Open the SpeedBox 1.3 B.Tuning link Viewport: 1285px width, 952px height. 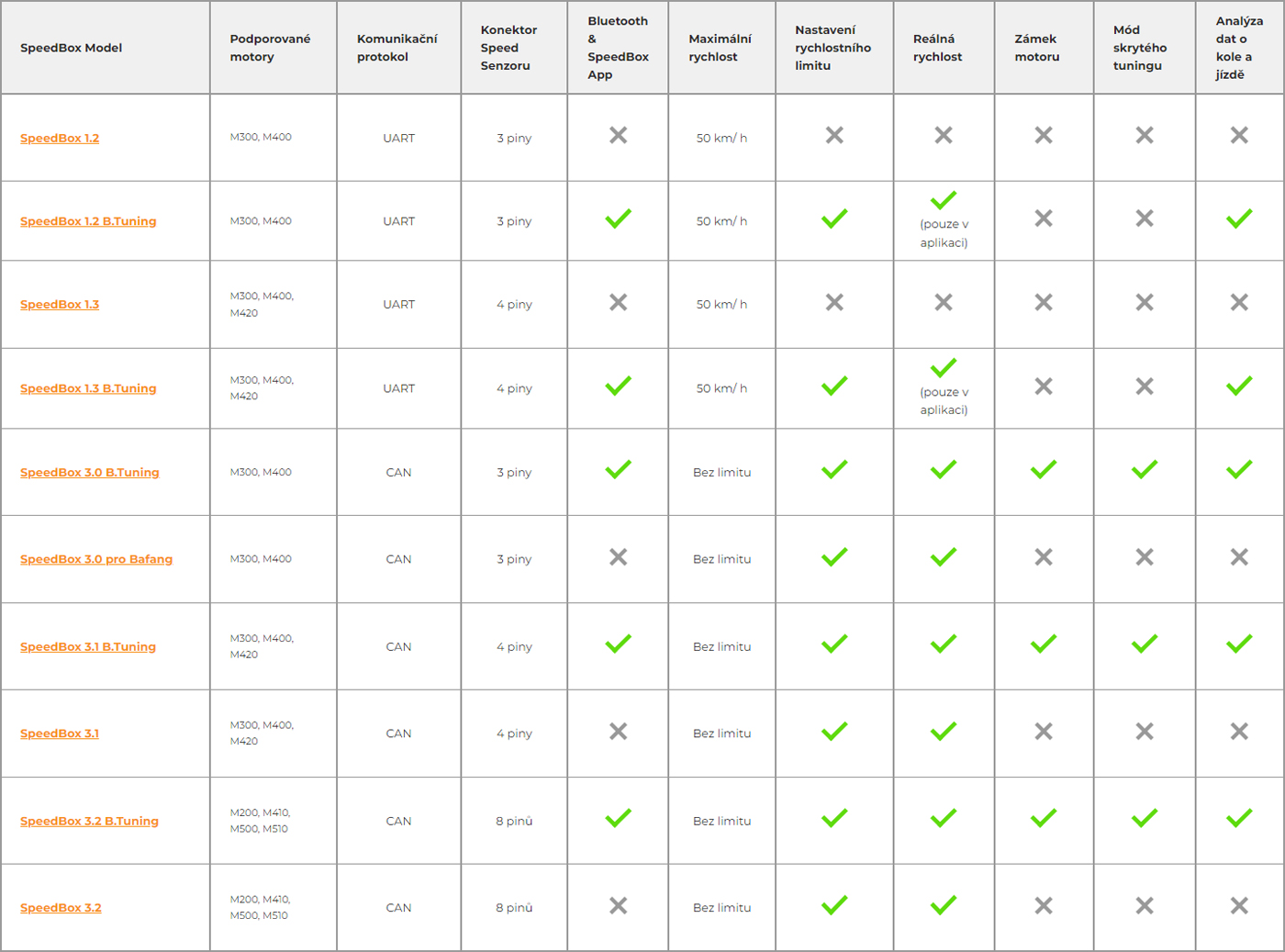(x=88, y=388)
